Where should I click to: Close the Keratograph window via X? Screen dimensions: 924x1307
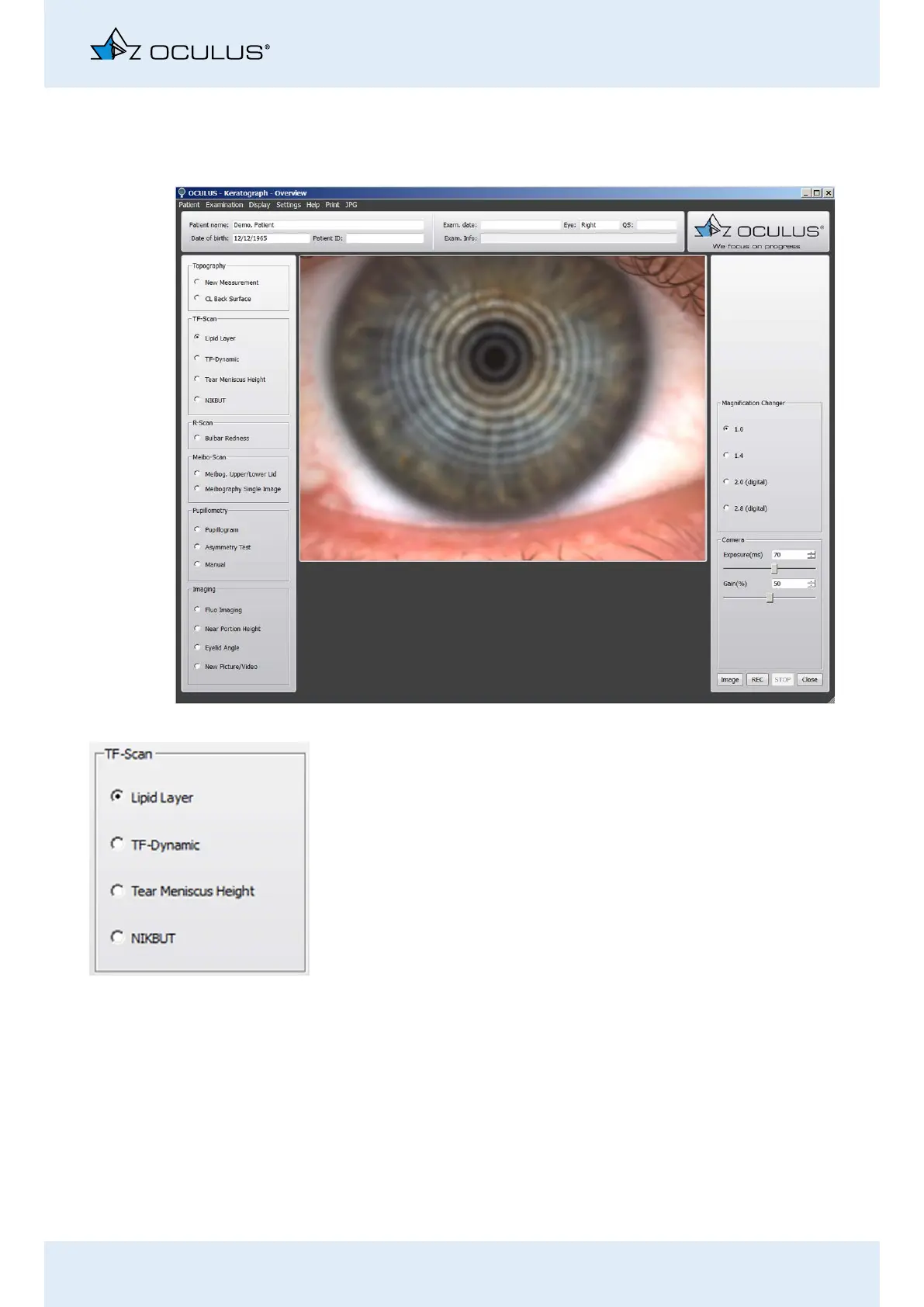click(x=829, y=192)
